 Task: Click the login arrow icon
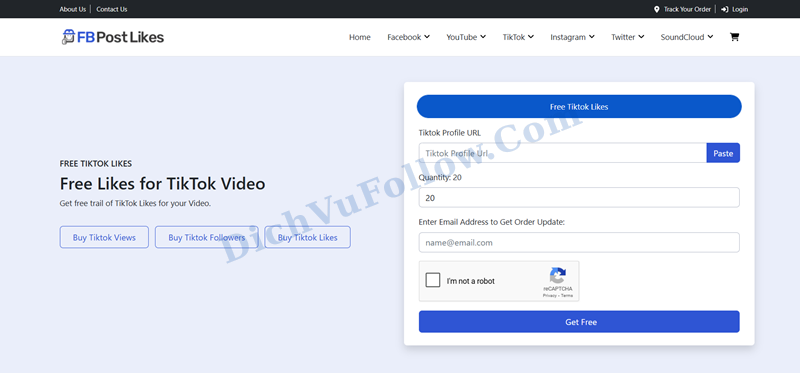tap(724, 9)
